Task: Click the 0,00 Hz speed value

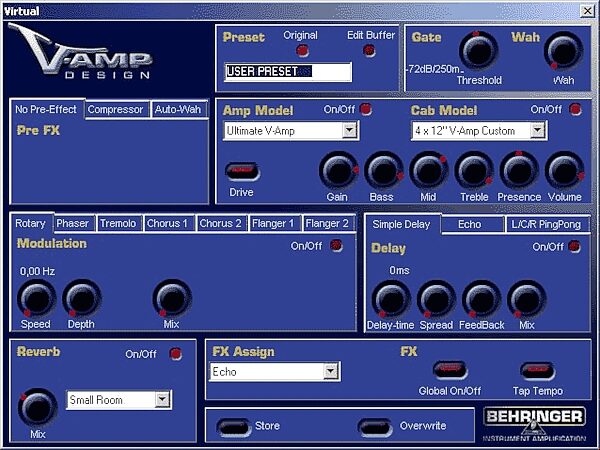Action: point(37,271)
